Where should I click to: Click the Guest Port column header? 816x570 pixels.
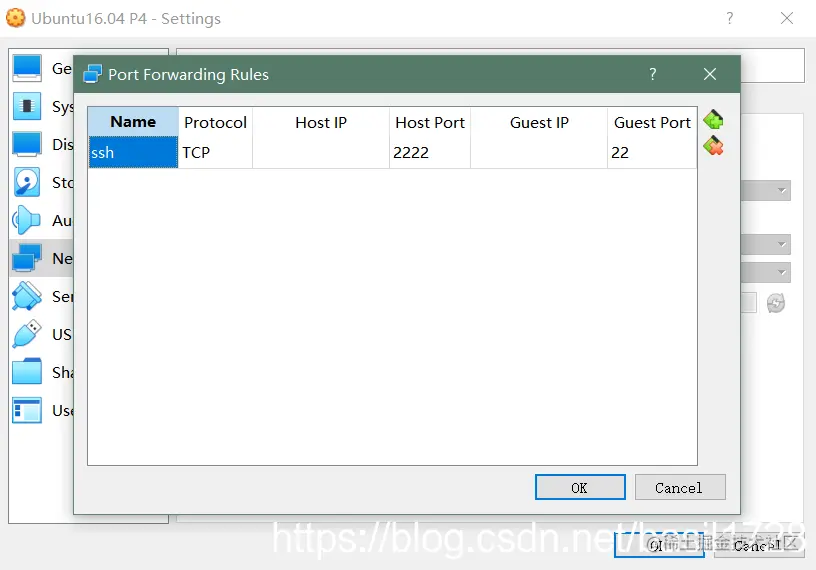tap(652, 122)
